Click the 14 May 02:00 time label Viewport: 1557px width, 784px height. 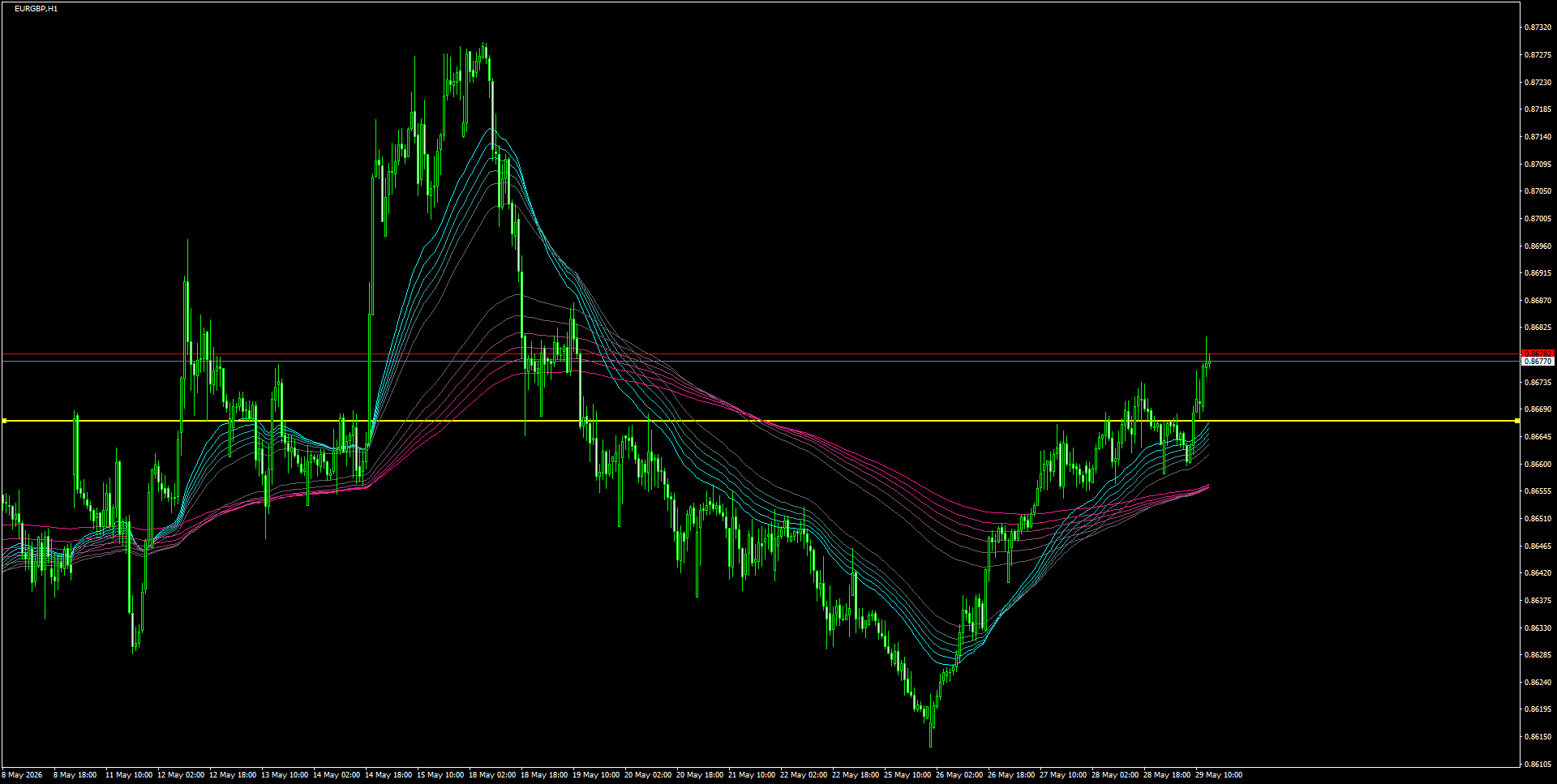[x=337, y=775]
